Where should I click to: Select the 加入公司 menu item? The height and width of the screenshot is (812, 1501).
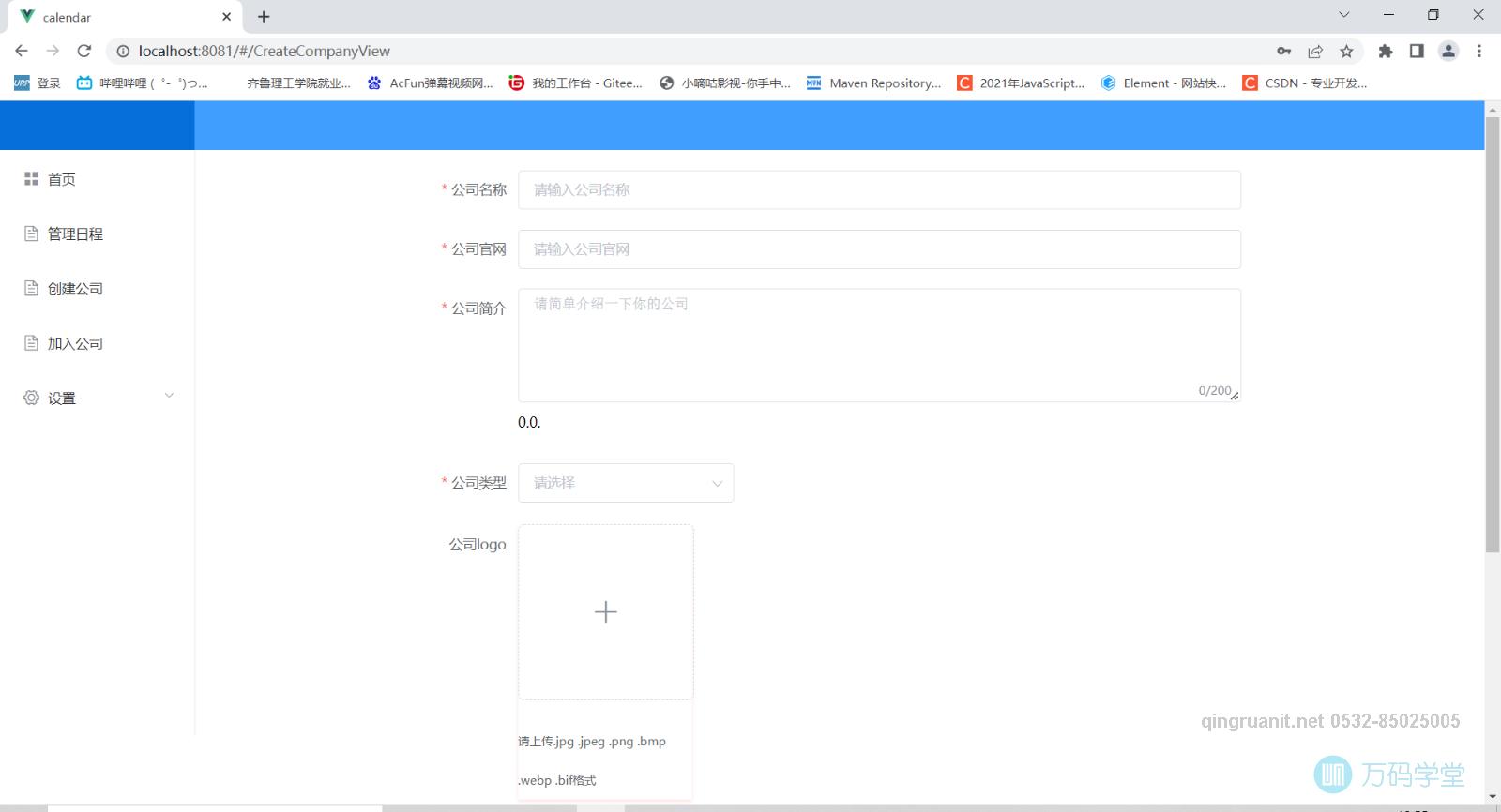98,343
